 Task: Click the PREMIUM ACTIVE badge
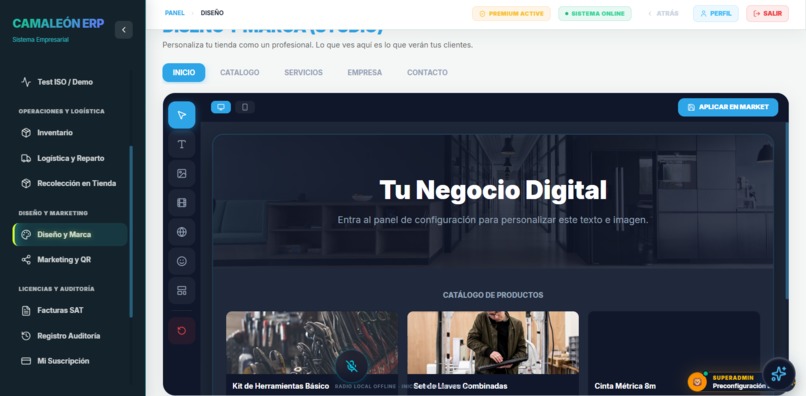click(x=511, y=13)
